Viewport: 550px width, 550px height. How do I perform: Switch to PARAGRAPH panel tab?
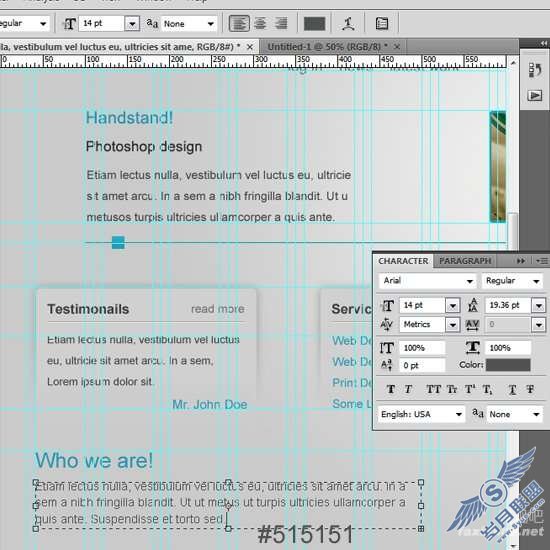(x=465, y=261)
